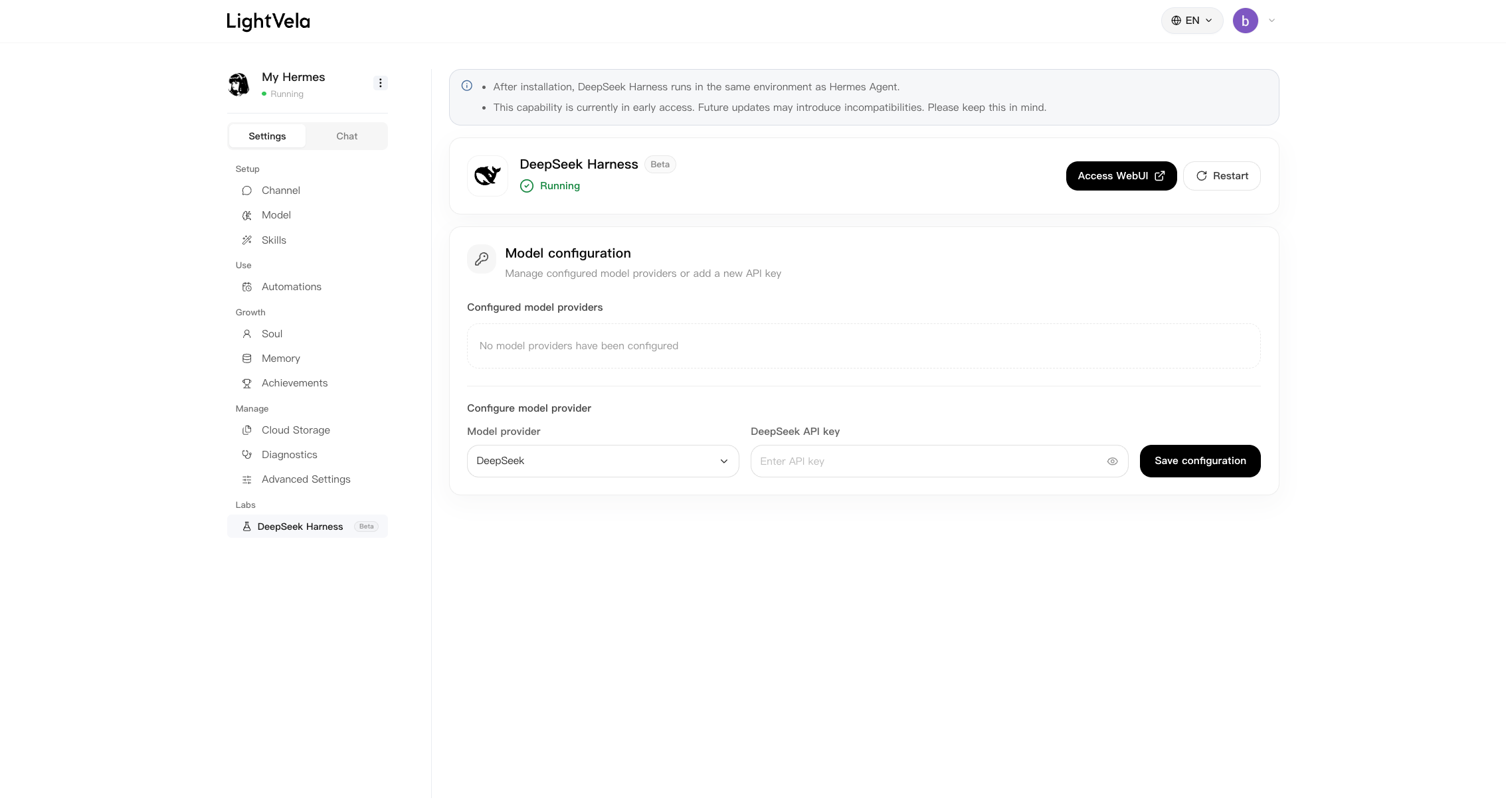This screenshot has width=1506, height=812.
Task: Click the info icon in the notice banner
Action: pyautogui.click(x=467, y=86)
